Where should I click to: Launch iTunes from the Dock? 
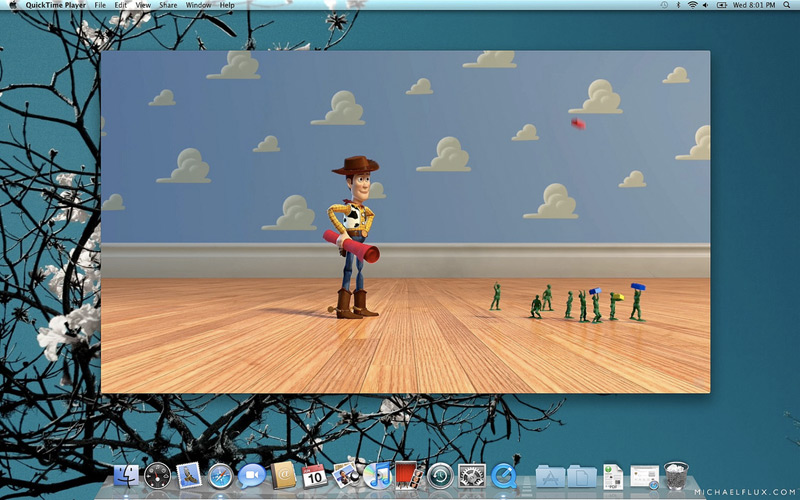pos(377,475)
